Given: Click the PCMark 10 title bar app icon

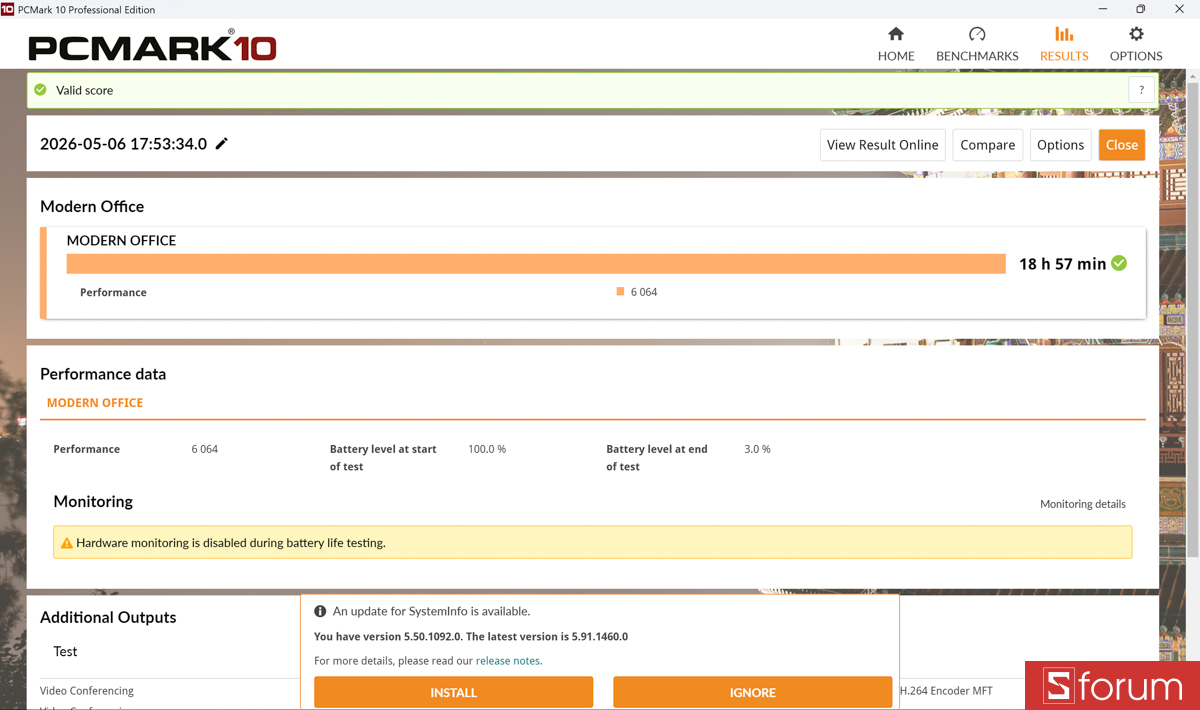Looking at the screenshot, I should click(x=8, y=9).
